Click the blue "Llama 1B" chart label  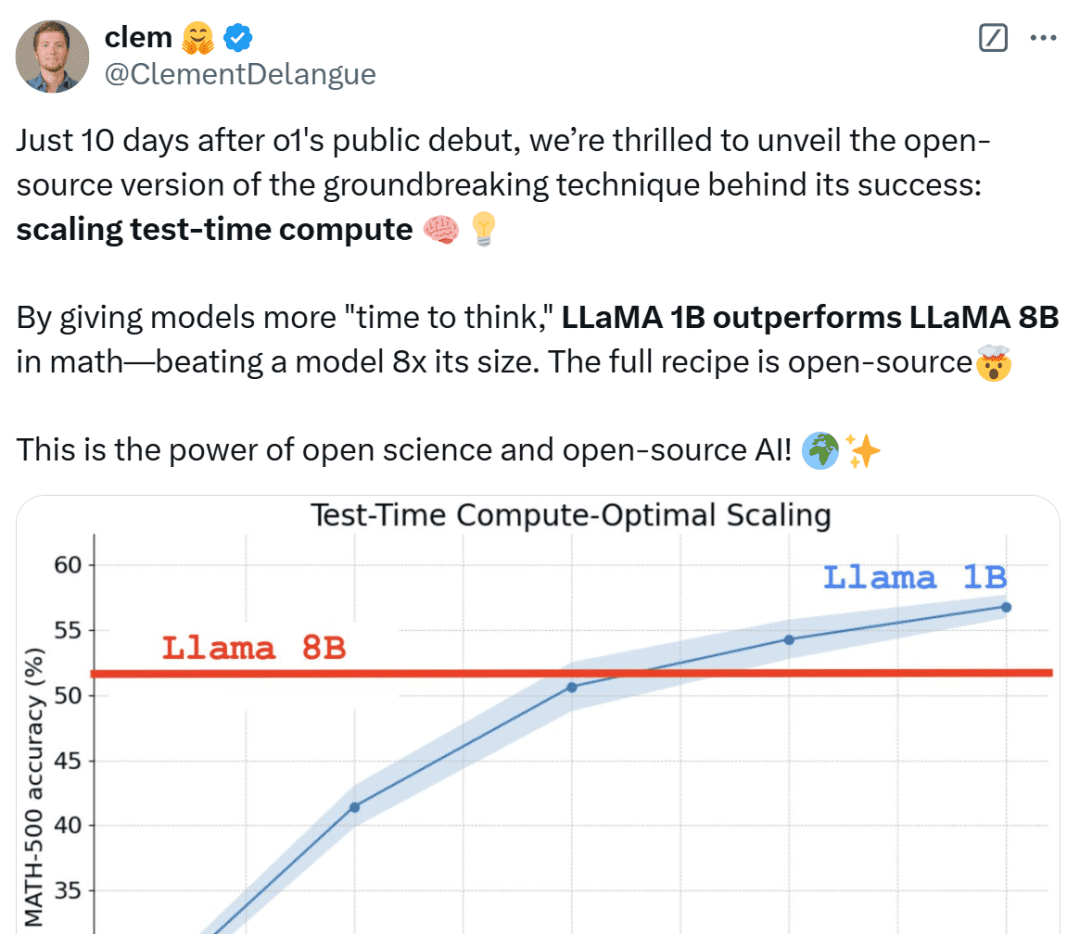coord(914,578)
